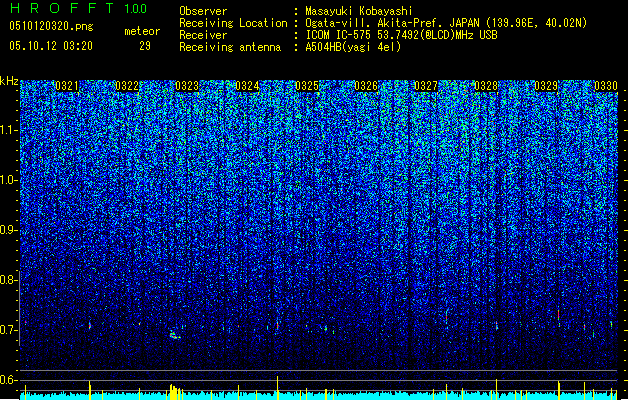Click the 0329 time marker
The width and height of the screenshot is (629, 400).
(x=546, y=86)
